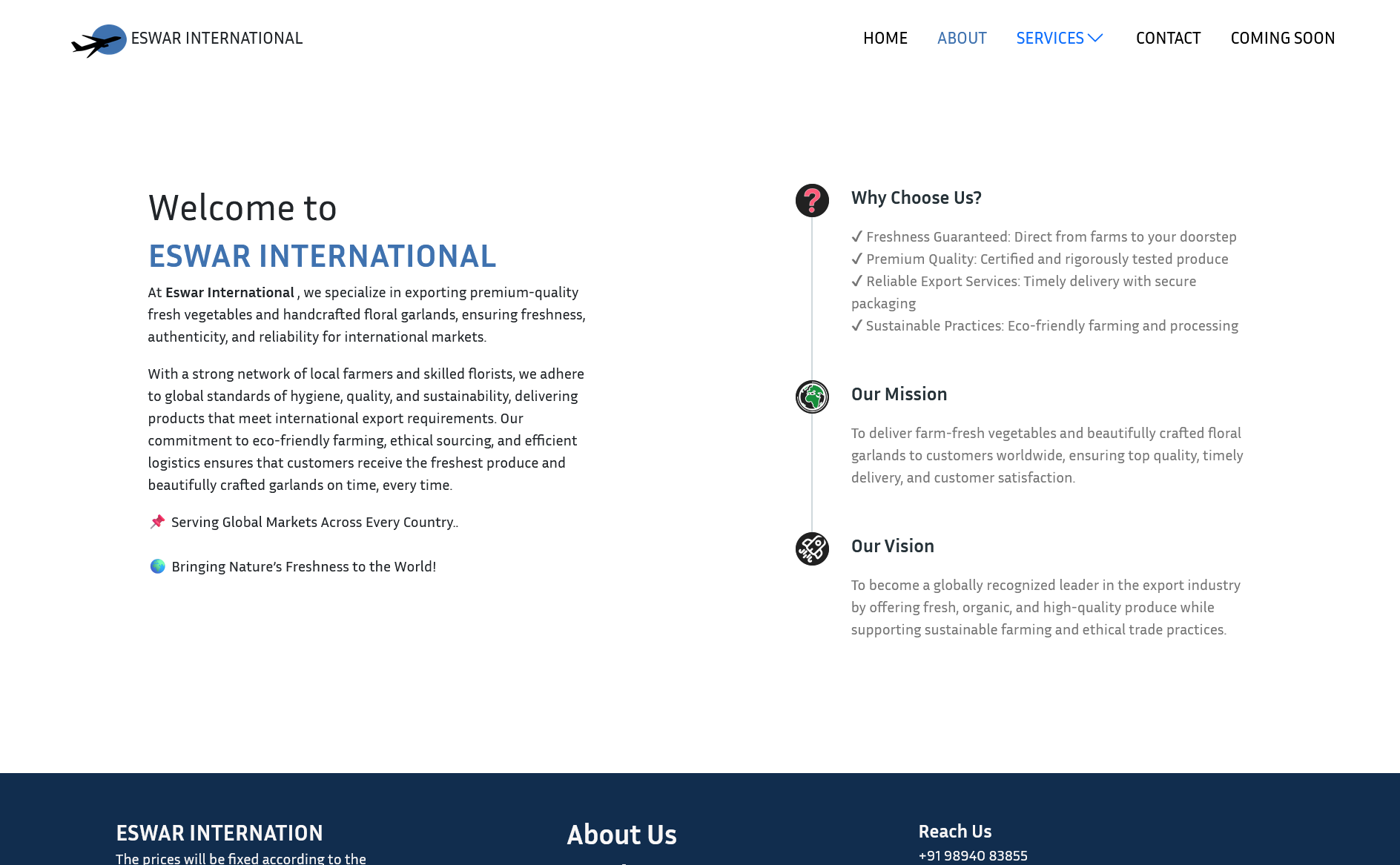
Task: Click the globe emoji before Bringing Nature's Freshness
Action: [156, 566]
